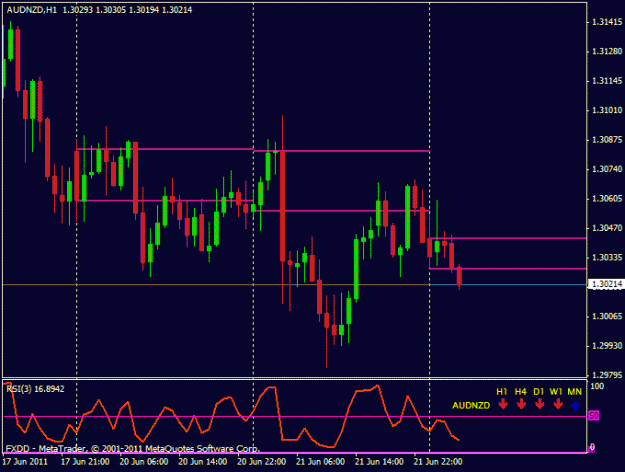Click the 1.31010 price scale value
This screenshot has width=625, height=472.
(607, 110)
